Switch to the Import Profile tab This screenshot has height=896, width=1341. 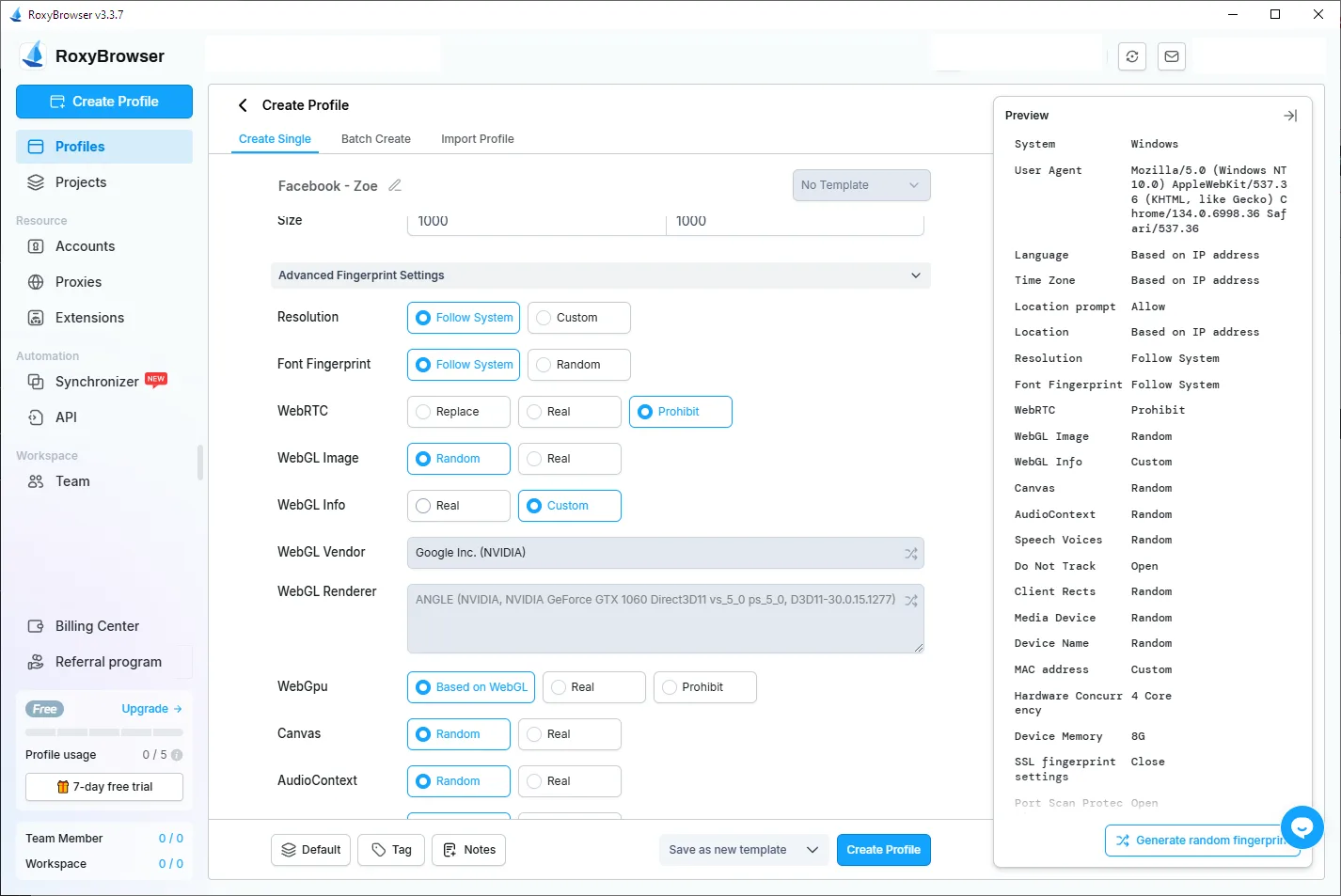pyautogui.click(x=478, y=139)
